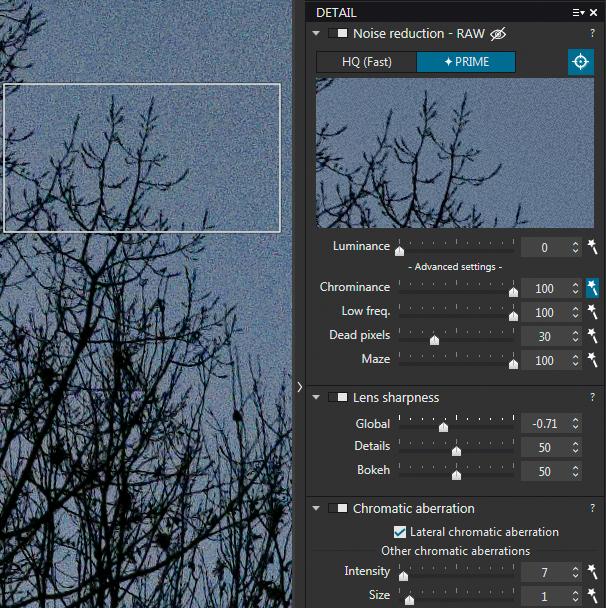The image size is (606, 608).
Task: Click the Global value stepper arrows
Action: point(575,423)
